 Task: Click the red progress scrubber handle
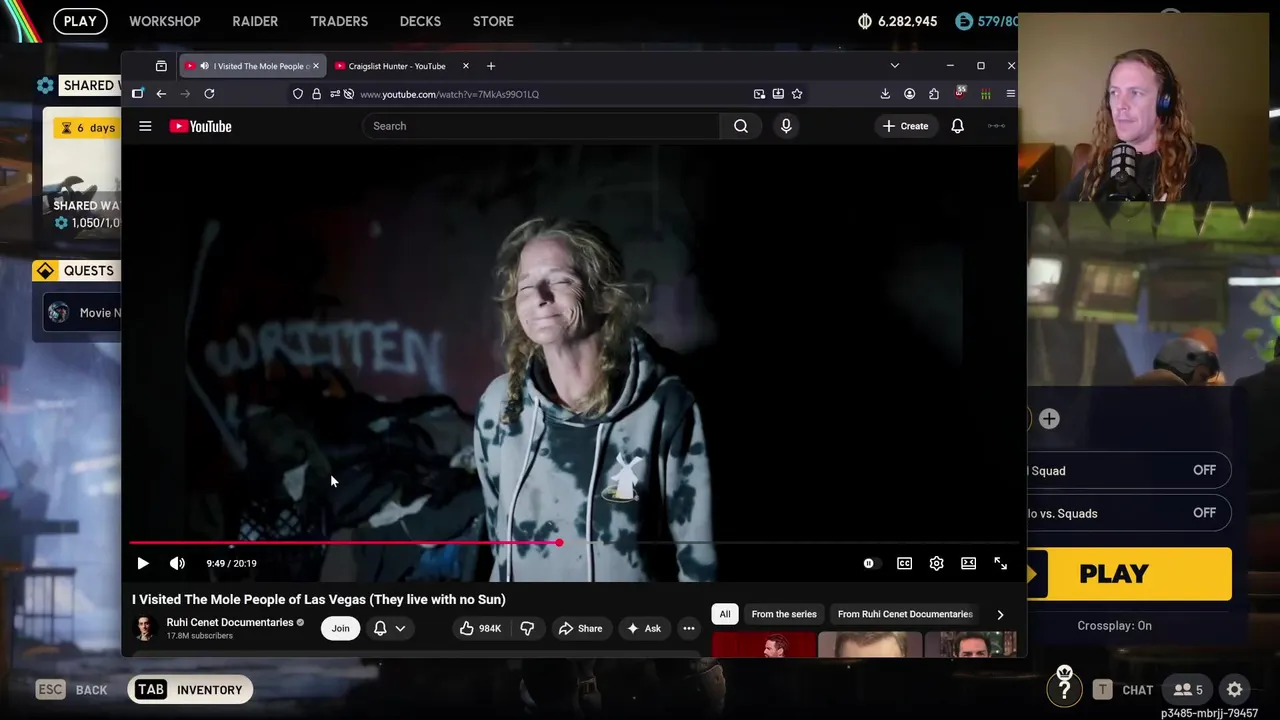pyautogui.click(x=560, y=543)
